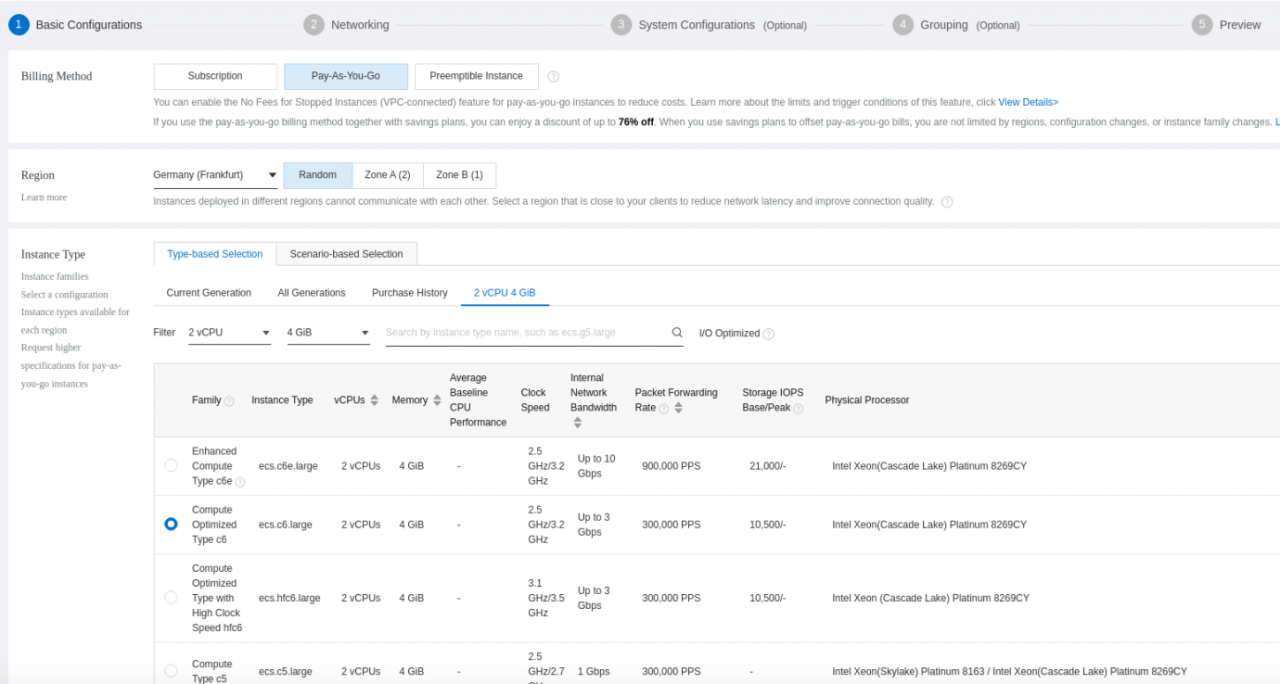This screenshot has width=1280, height=684.
Task: Click the help icon after the region description
Action: [947, 202]
